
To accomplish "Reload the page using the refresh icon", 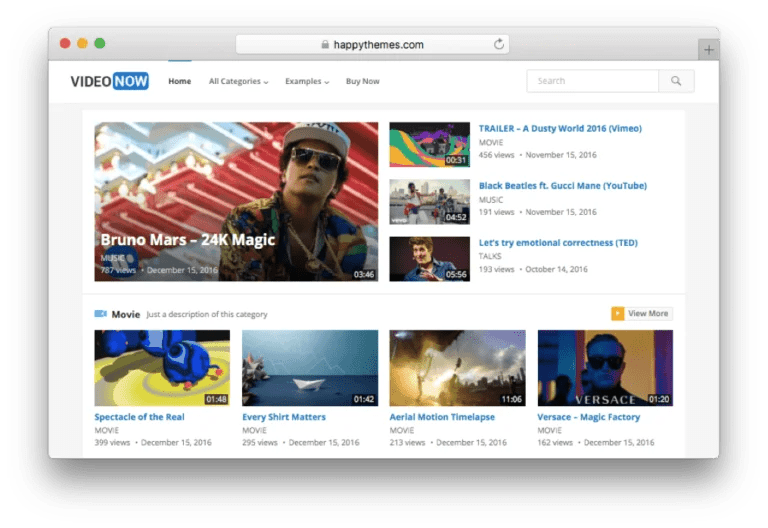I will (x=499, y=45).
